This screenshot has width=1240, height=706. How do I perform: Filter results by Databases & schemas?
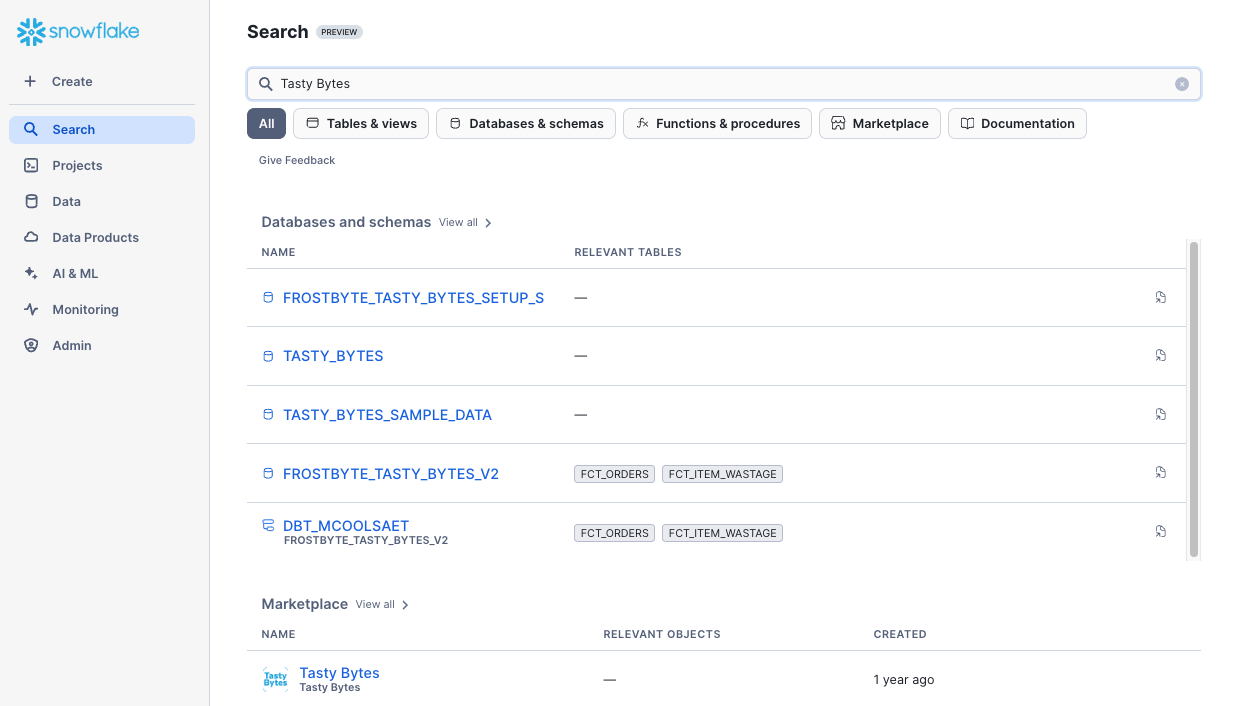[525, 124]
